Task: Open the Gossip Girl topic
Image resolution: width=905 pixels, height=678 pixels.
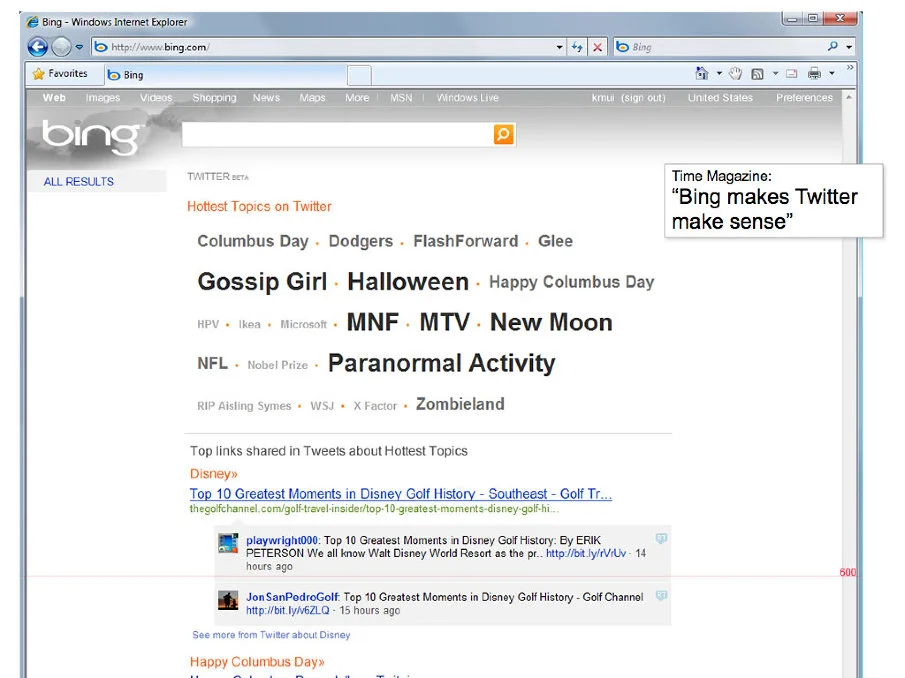Action: point(262,282)
